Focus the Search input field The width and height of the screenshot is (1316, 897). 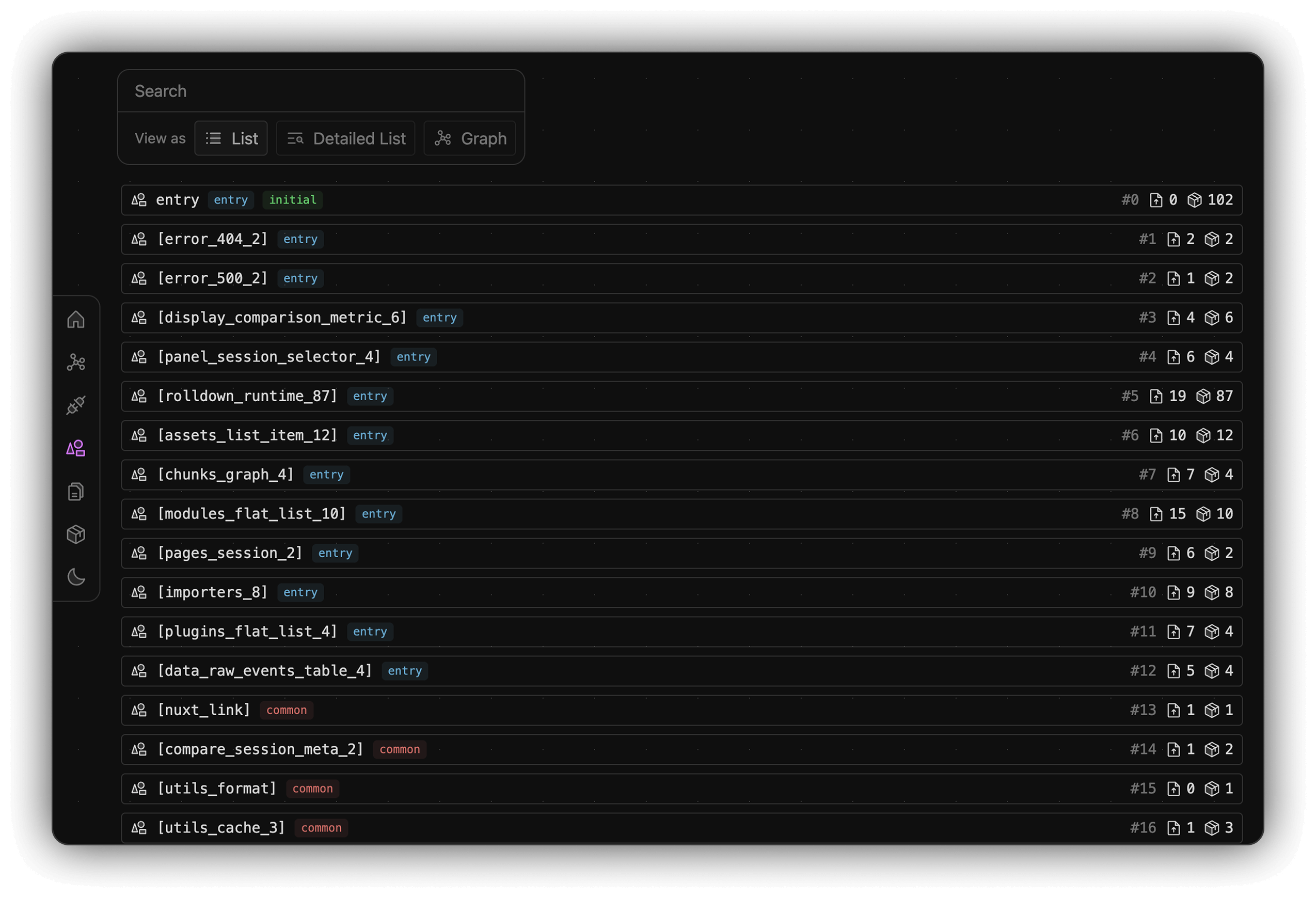tap(321, 91)
